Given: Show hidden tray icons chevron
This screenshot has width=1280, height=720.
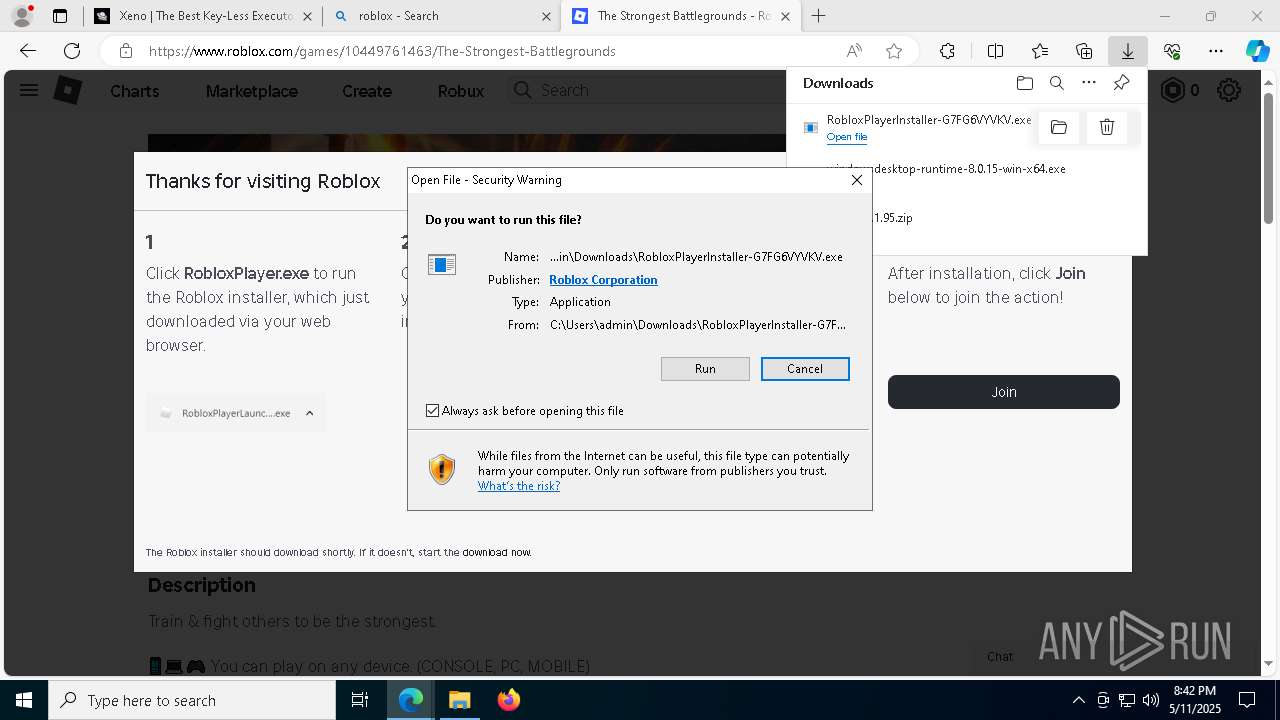Looking at the screenshot, I should coord(1078,700).
